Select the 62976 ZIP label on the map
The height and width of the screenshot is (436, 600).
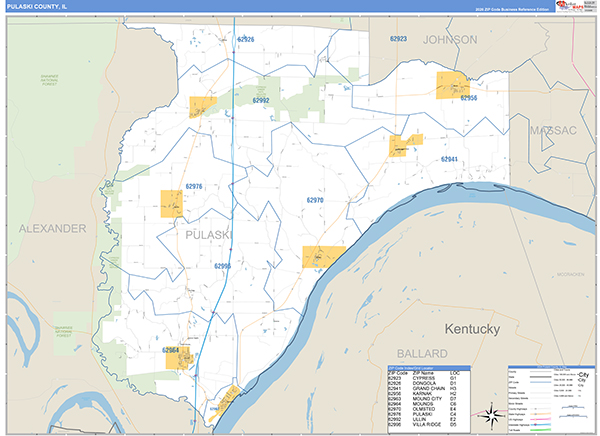tap(194, 186)
